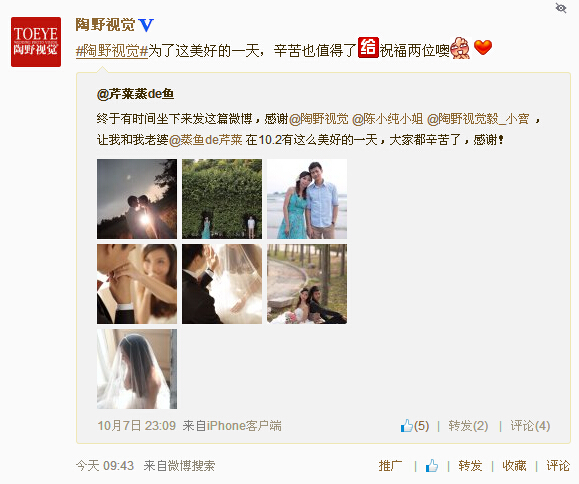Hide post using the eye icon

tap(561, 8)
